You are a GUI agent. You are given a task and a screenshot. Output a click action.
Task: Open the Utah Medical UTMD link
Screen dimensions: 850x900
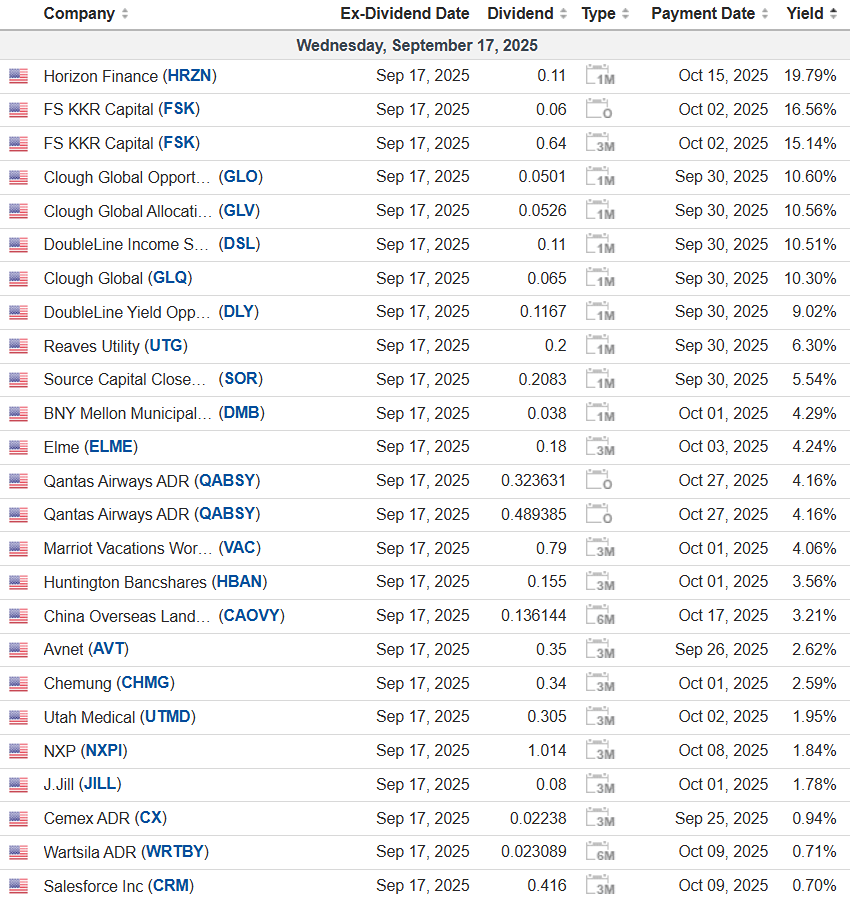(x=168, y=717)
